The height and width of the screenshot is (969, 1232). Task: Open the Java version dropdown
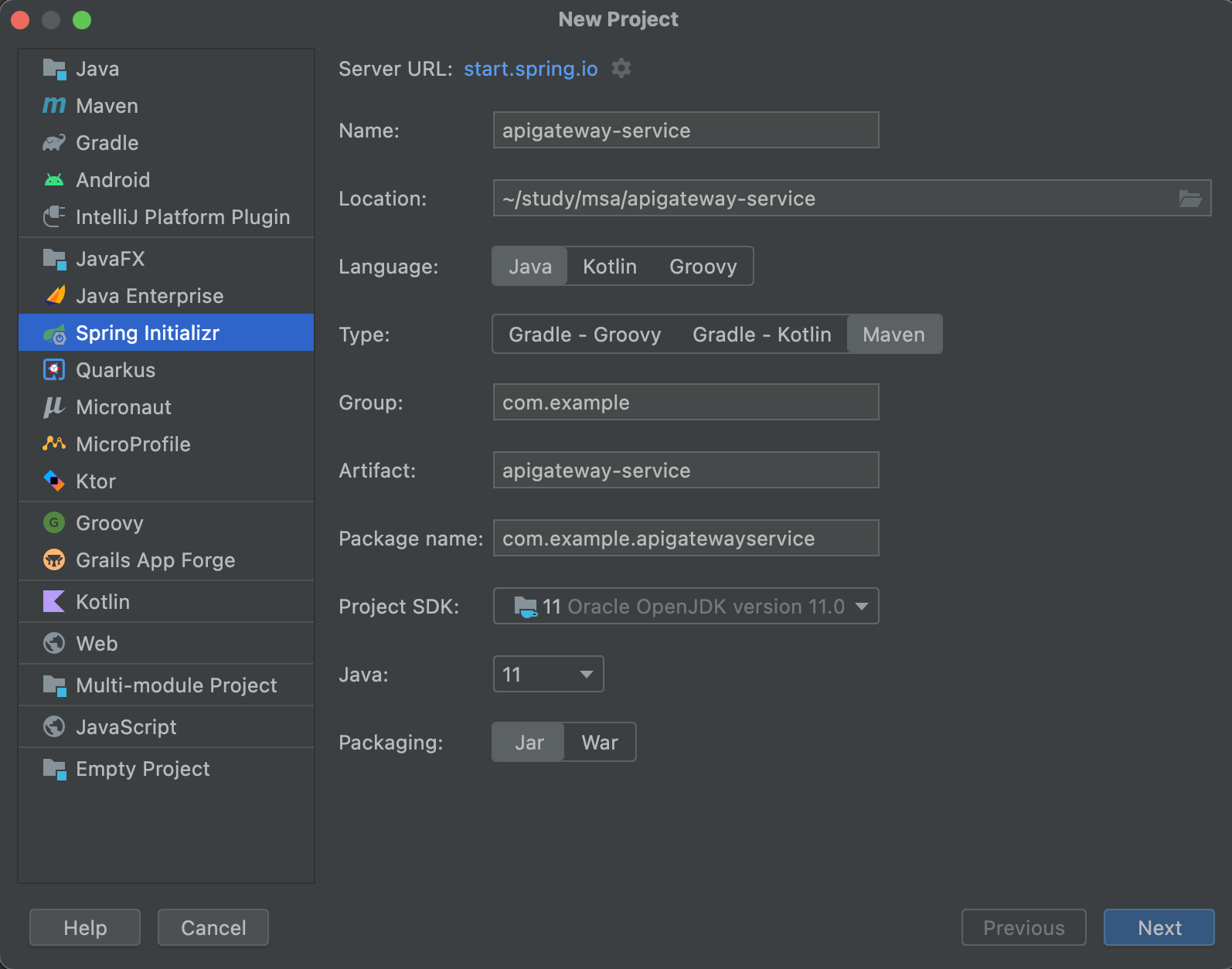tap(549, 675)
